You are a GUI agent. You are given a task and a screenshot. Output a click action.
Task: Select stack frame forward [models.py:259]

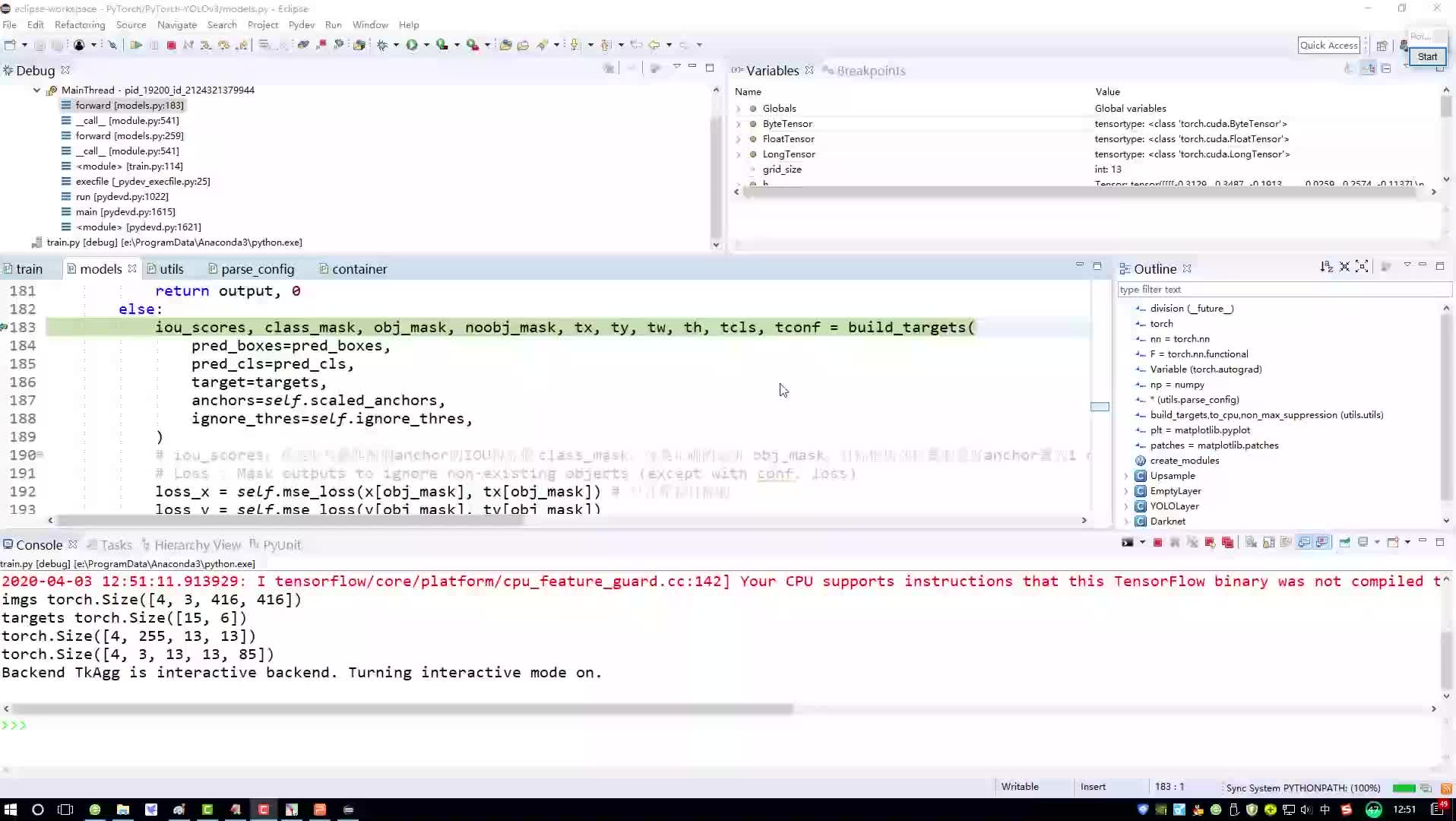(129, 135)
